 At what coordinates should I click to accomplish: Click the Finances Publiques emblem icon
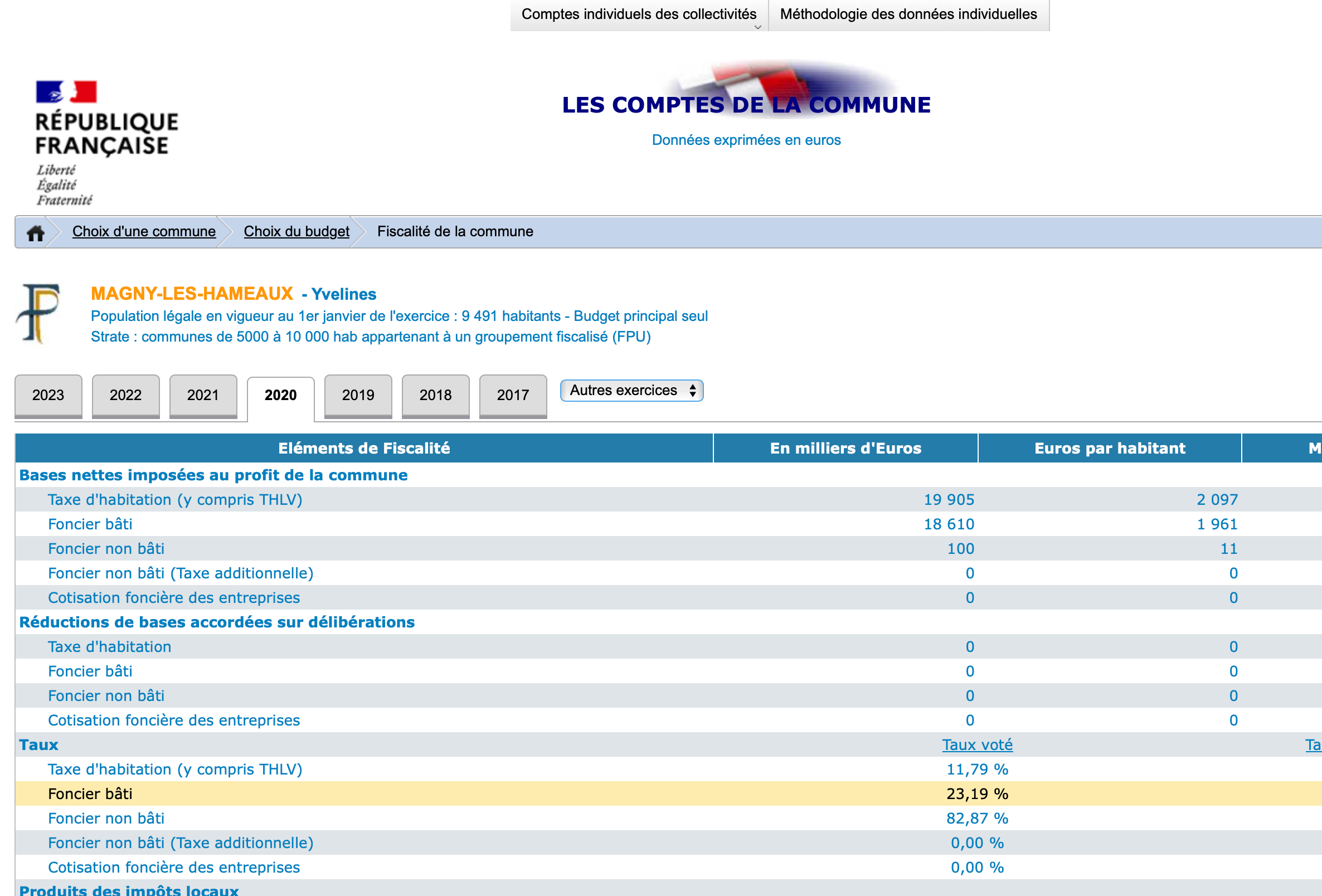(x=38, y=314)
